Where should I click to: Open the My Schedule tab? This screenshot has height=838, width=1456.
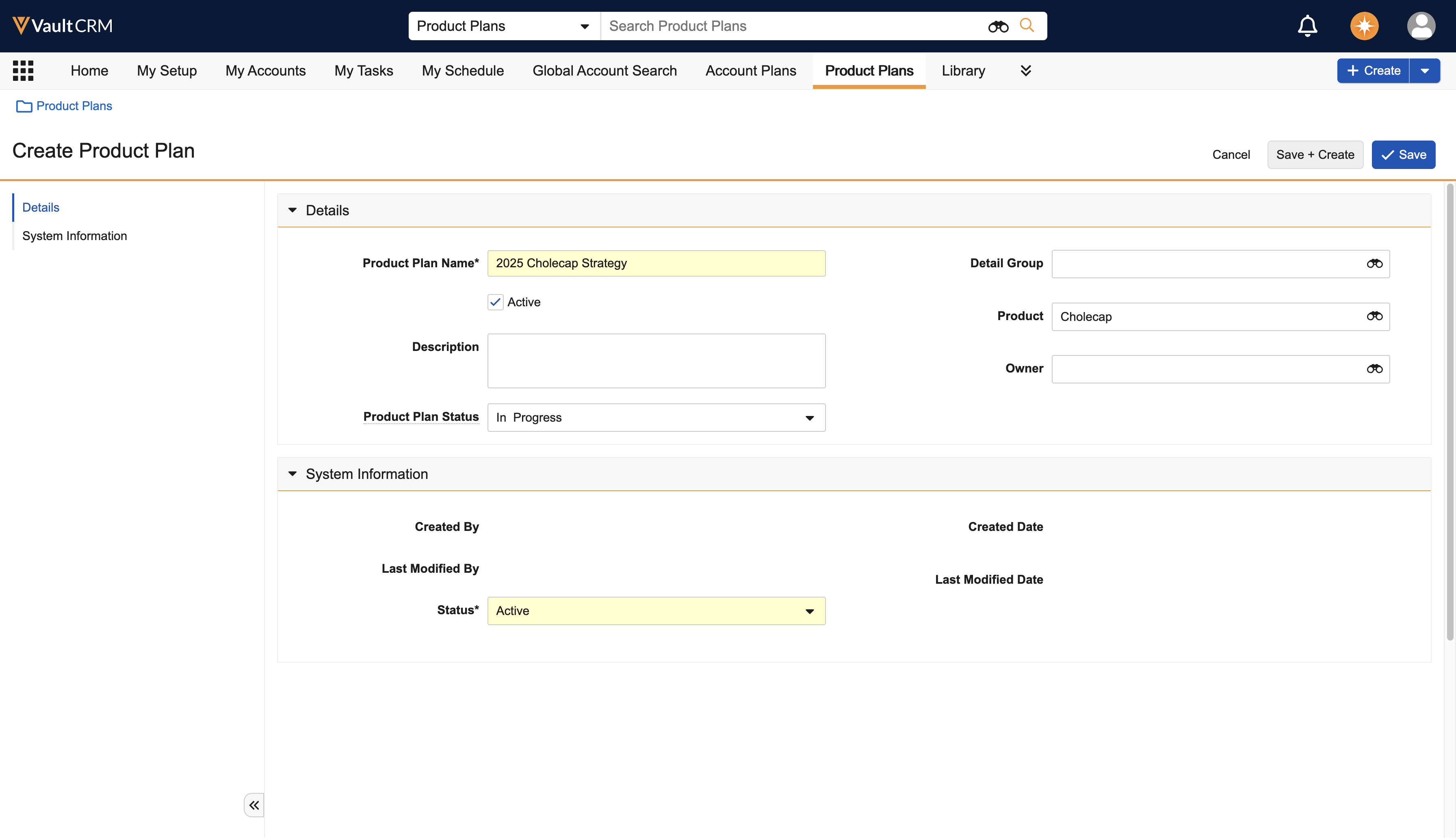[462, 71]
